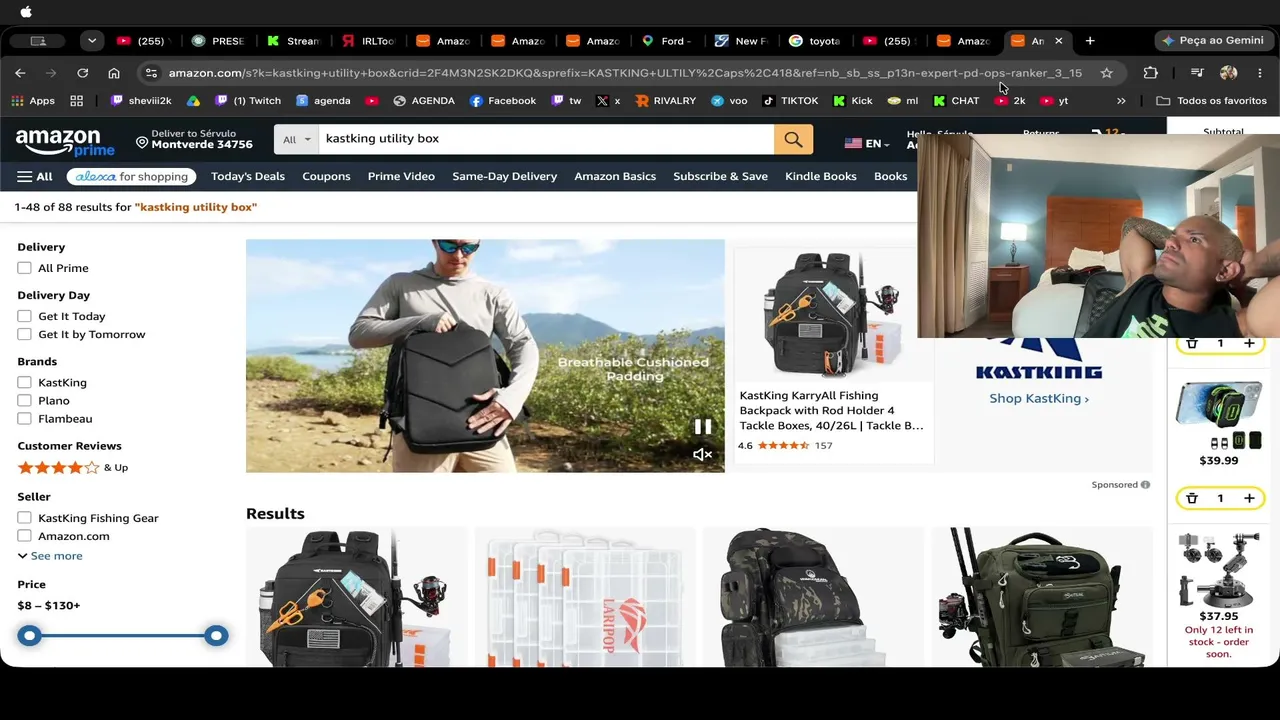Switch to the Ford browser tab
Viewport: 1280px width, 720px height.
point(665,41)
